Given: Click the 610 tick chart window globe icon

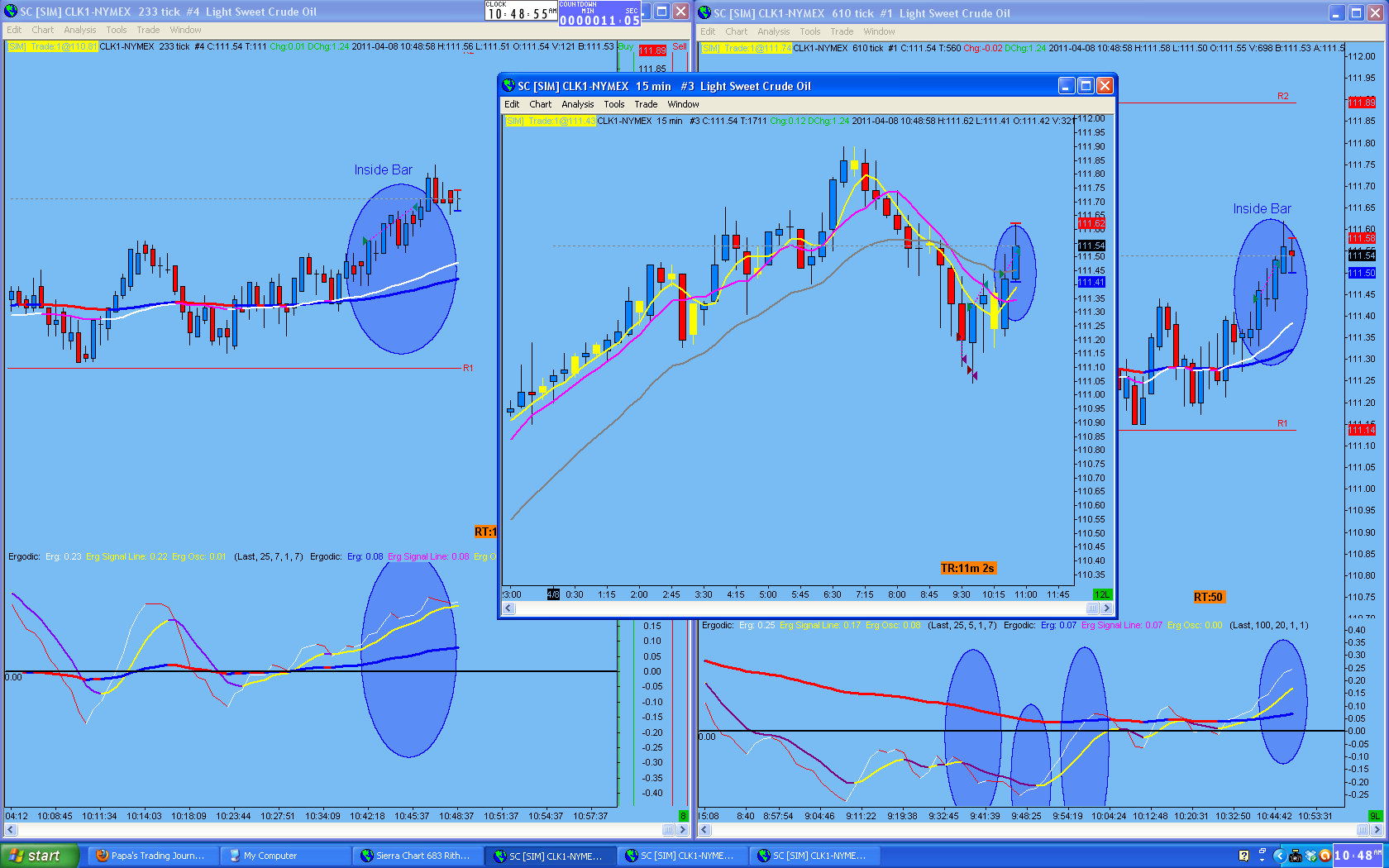Looking at the screenshot, I should click(x=704, y=13).
